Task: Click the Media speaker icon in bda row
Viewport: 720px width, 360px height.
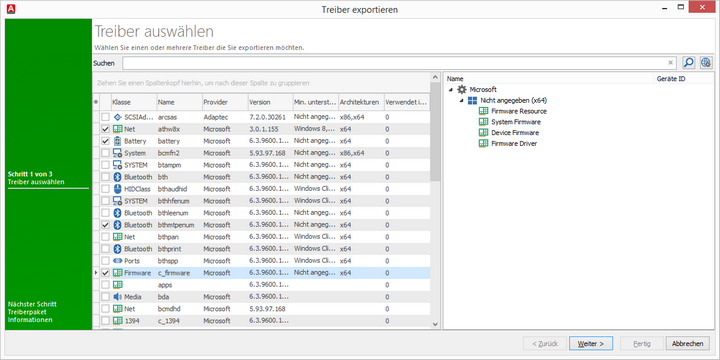Action: tap(118, 297)
